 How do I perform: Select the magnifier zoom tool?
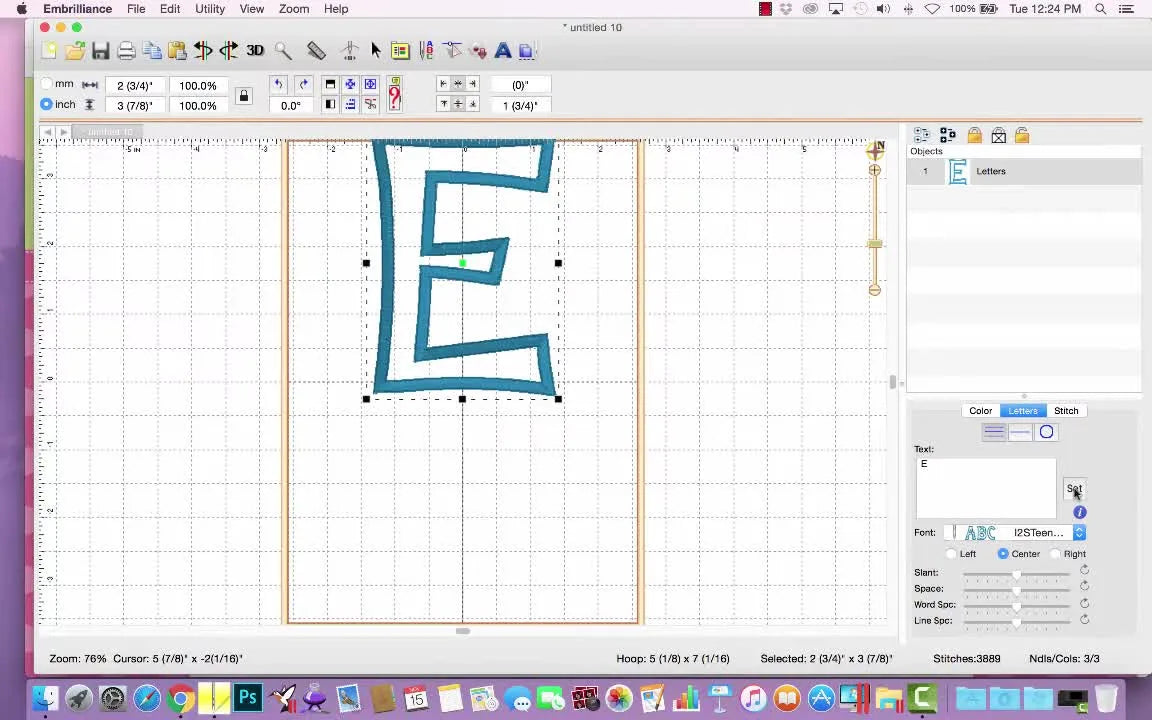click(x=283, y=50)
